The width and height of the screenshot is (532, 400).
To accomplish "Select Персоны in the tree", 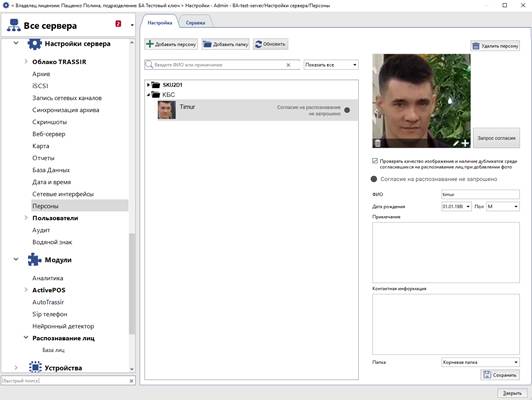I will (x=80, y=206).
